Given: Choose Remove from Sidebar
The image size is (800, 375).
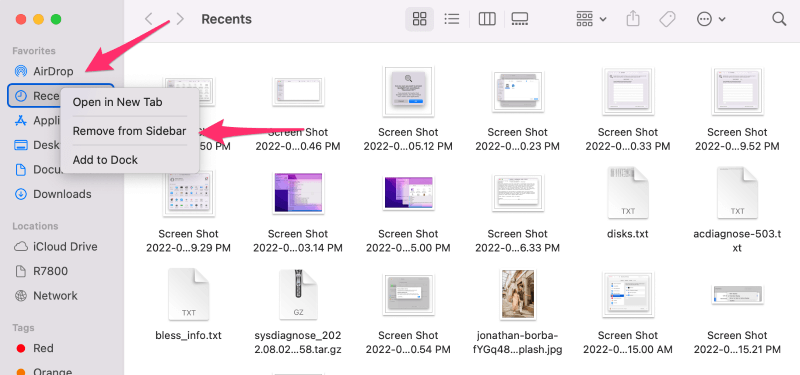Looking at the screenshot, I should pyautogui.click(x=130, y=131).
